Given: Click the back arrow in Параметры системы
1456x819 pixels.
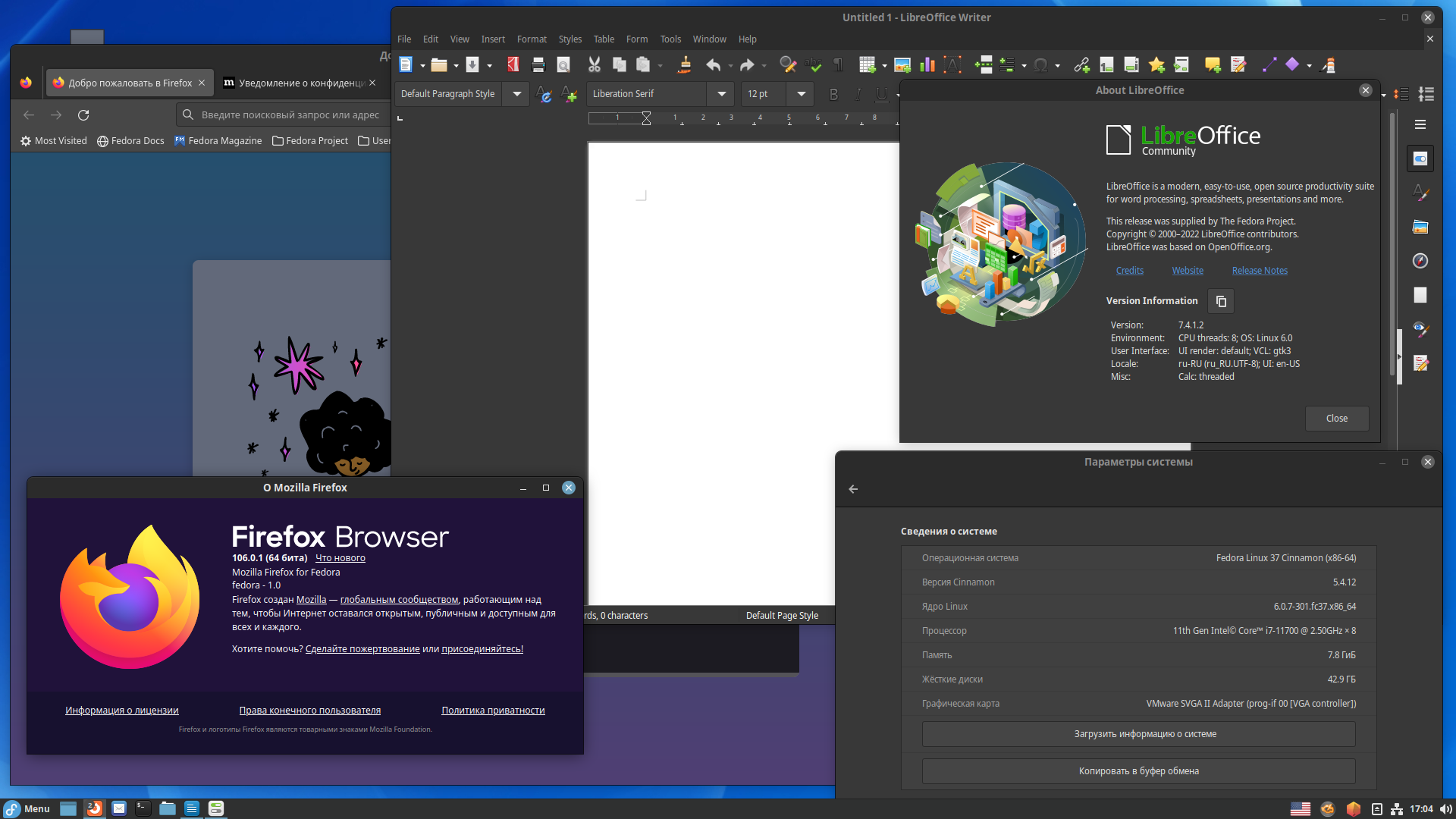Looking at the screenshot, I should tap(853, 489).
